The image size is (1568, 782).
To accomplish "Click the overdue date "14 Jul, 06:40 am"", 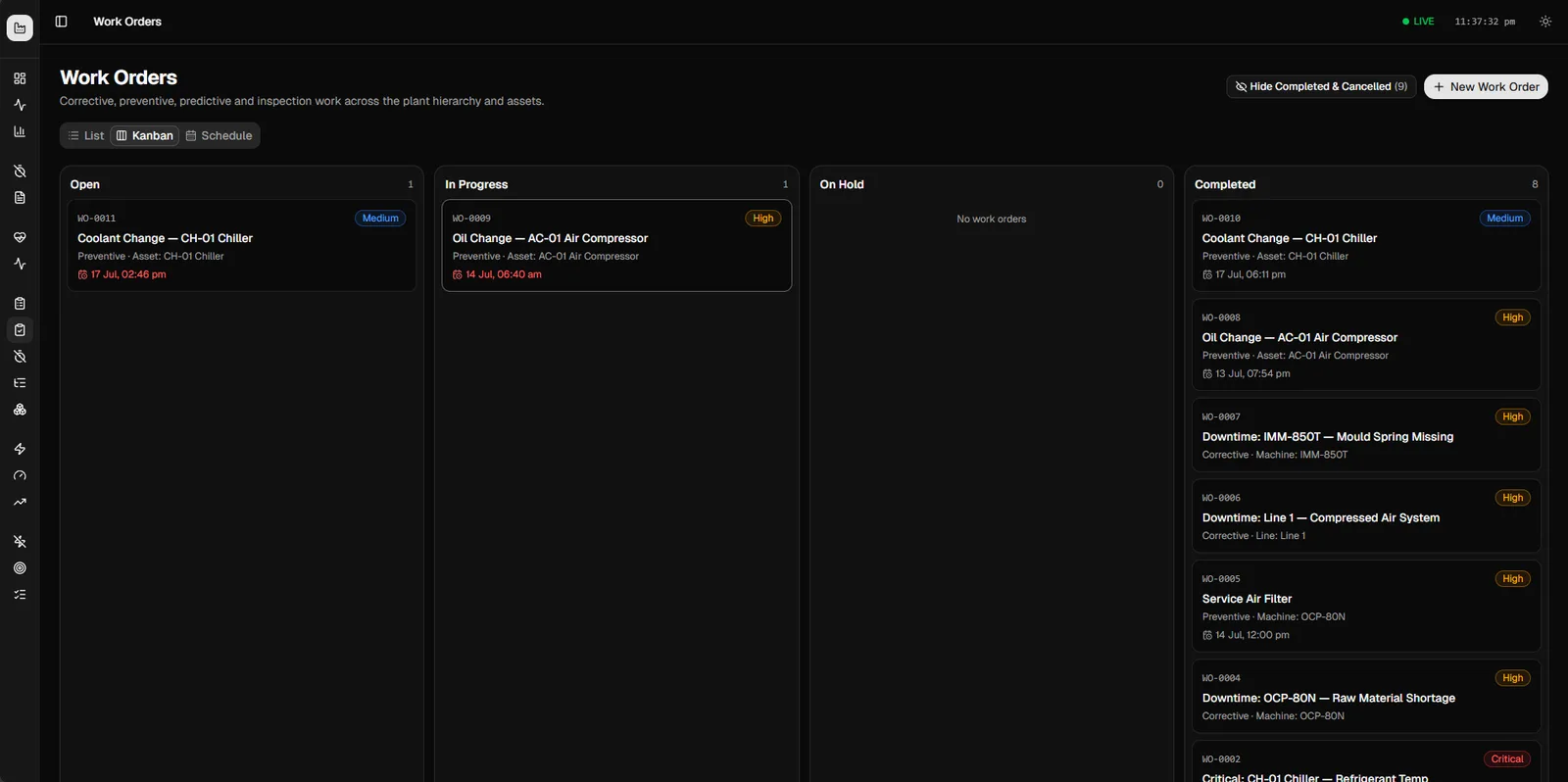I will coord(497,274).
